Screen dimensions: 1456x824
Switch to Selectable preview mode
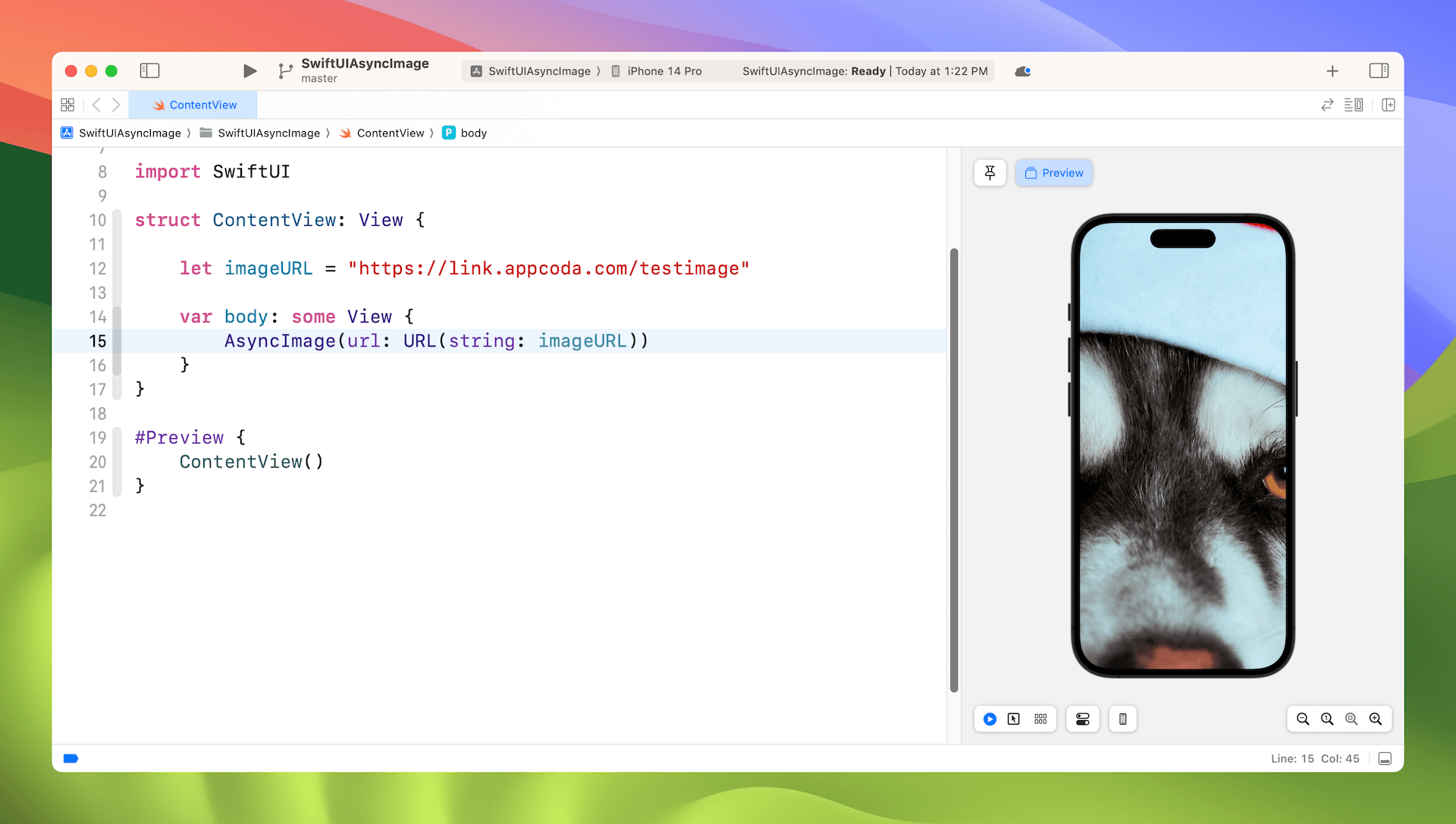(1014, 719)
